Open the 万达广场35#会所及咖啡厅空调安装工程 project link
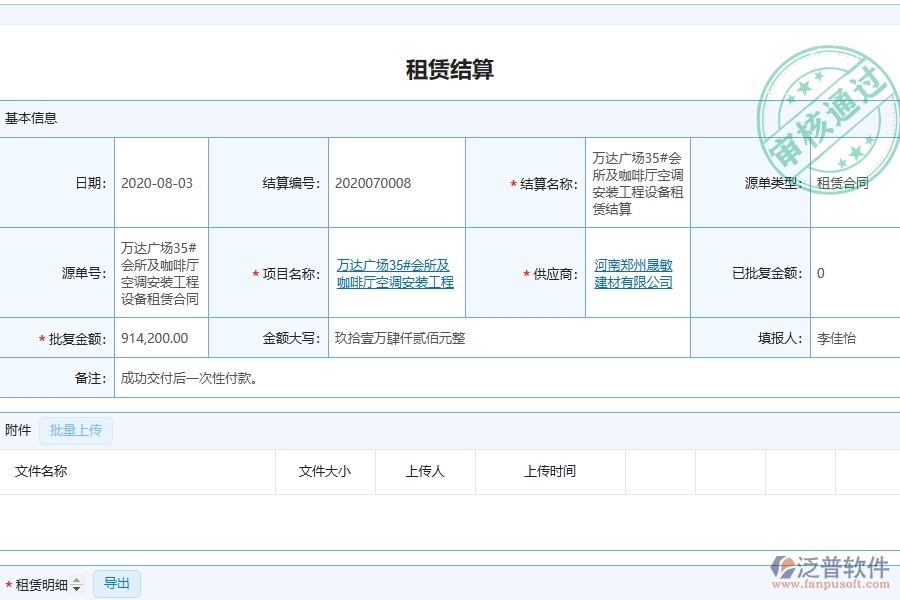 click(394, 273)
